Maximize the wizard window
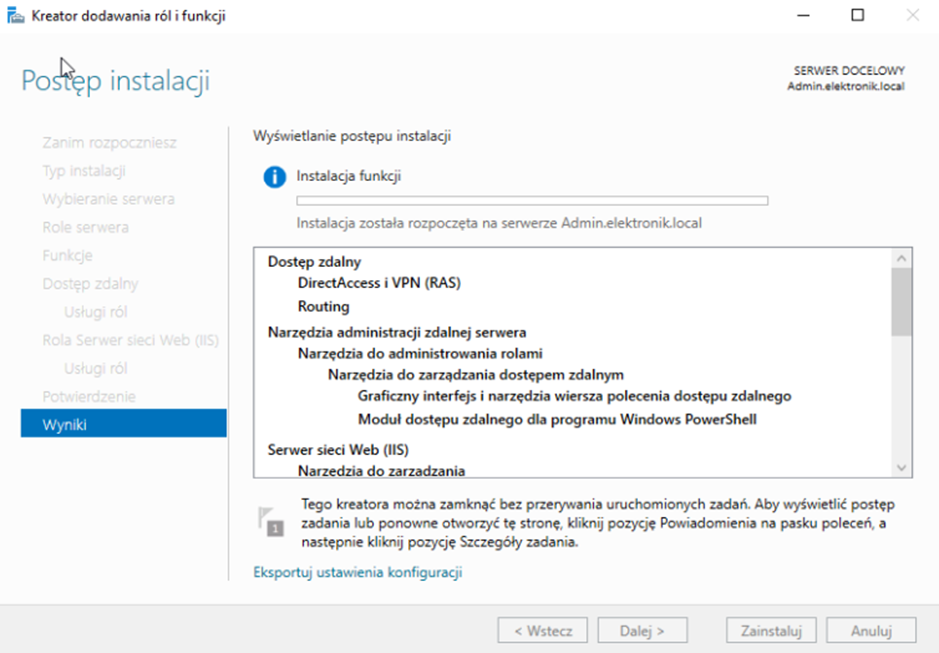This screenshot has height=653, width=939. tap(857, 15)
